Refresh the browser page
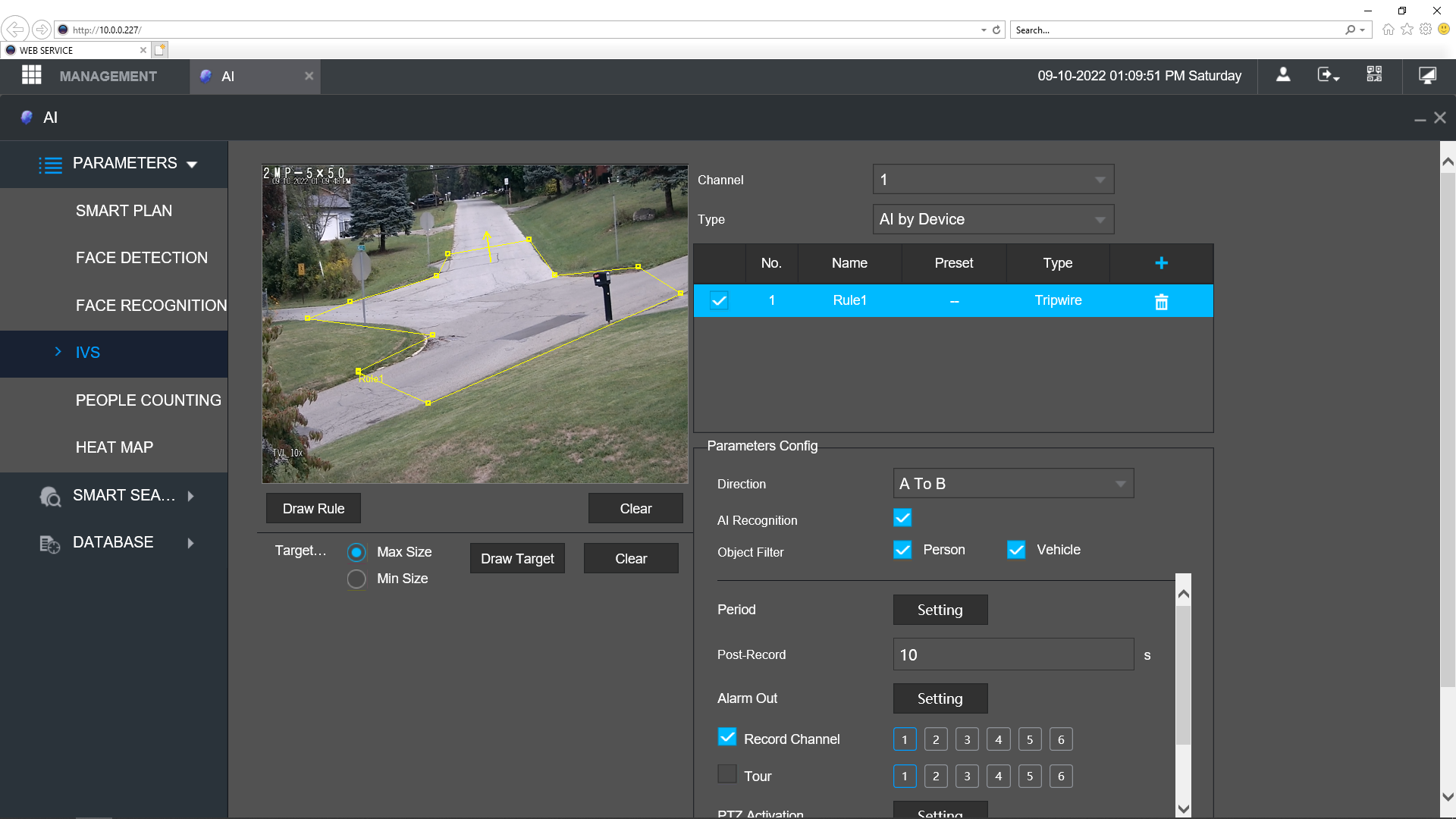Screen dimensions: 1456x819 [996, 30]
